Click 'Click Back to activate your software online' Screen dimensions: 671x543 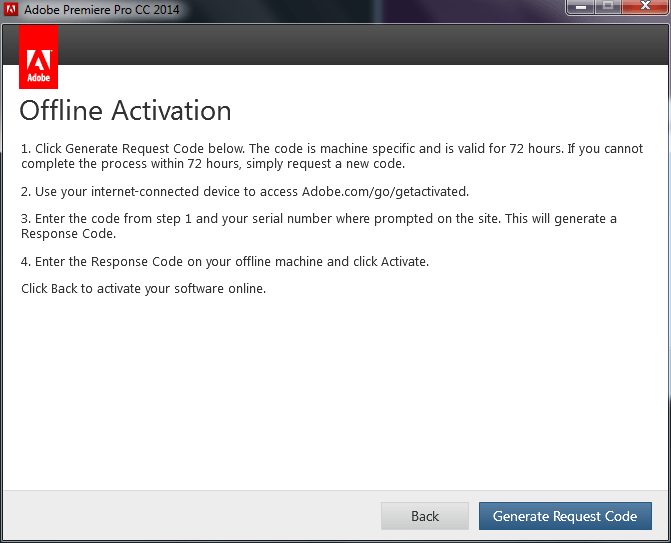tap(143, 289)
